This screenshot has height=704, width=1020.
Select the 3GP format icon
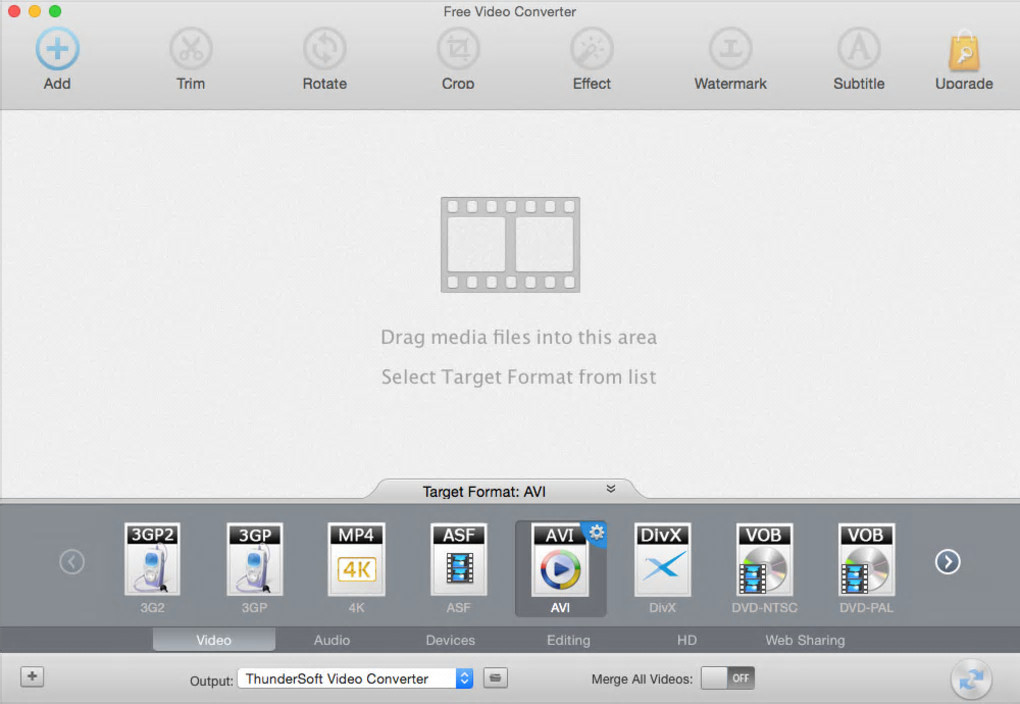[x=254, y=560]
